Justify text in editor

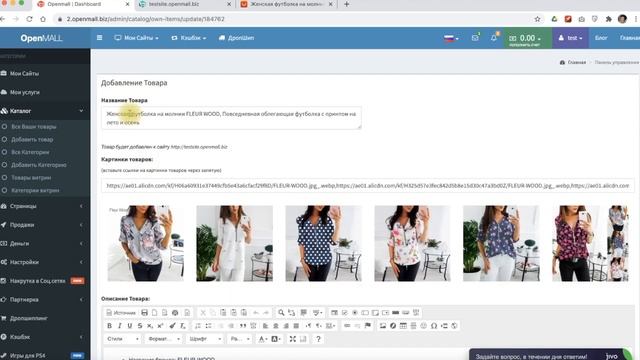296,326
